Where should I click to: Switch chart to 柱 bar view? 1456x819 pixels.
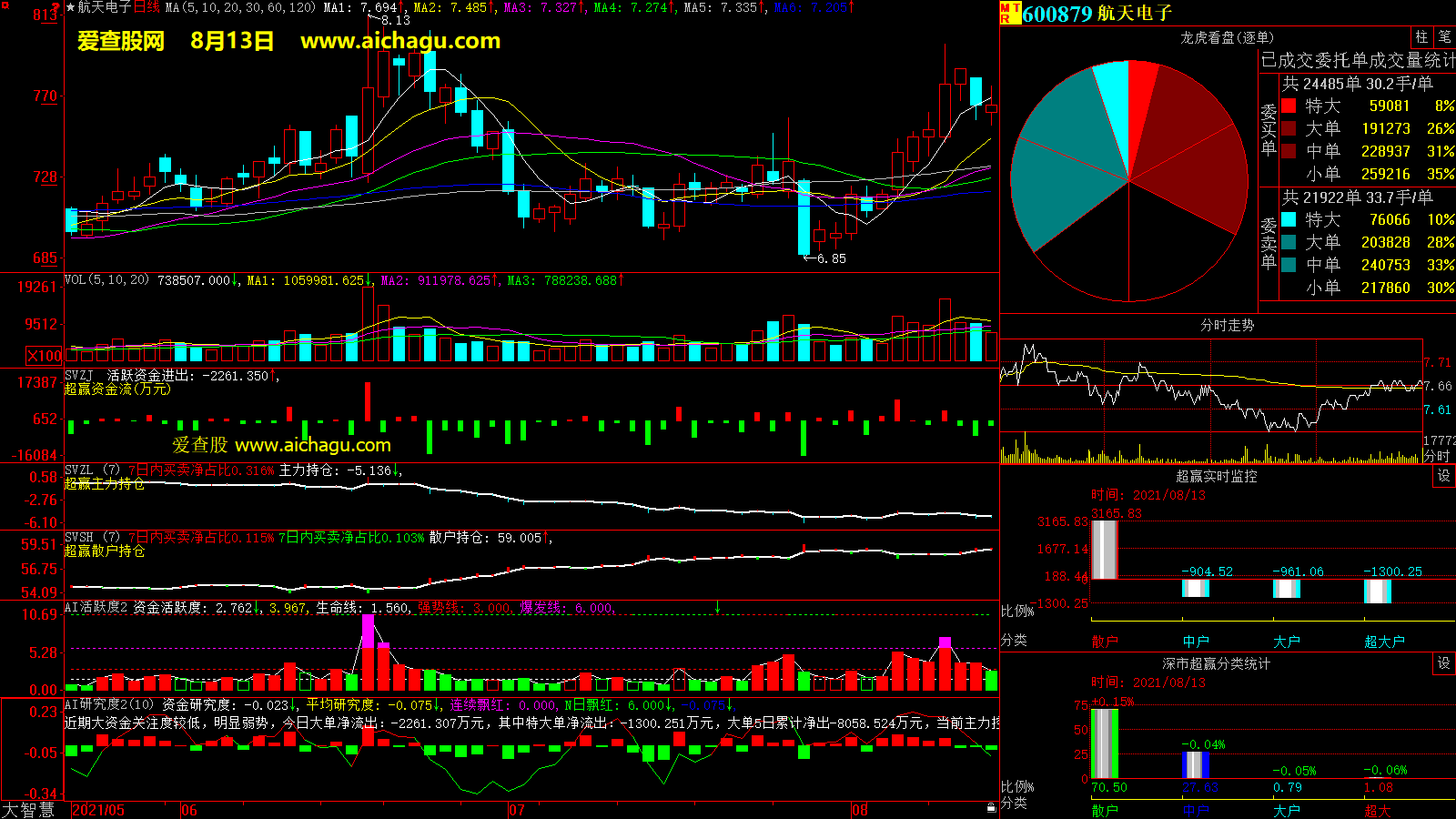(1421, 37)
